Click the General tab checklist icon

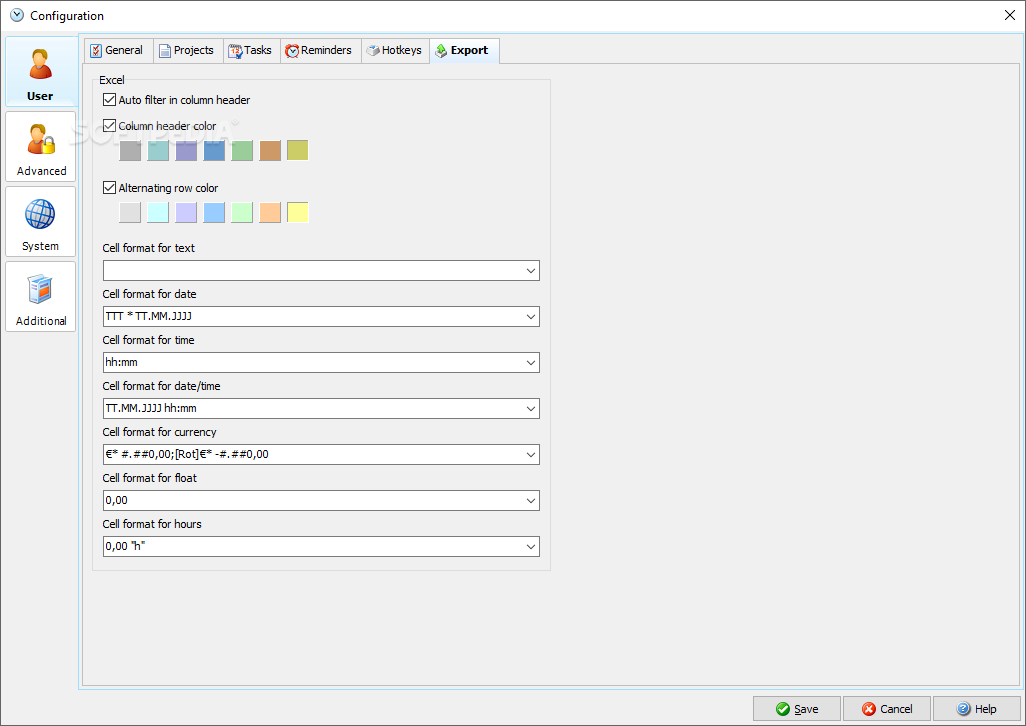click(x=96, y=50)
